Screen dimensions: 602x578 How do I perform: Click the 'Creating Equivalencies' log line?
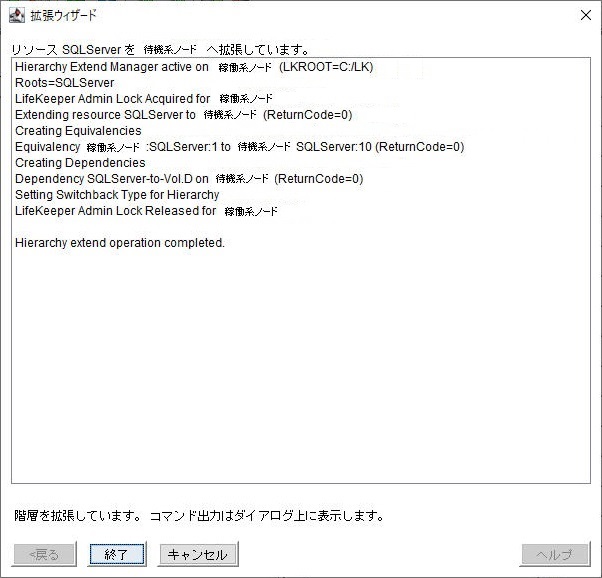pyautogui.click(x=78, y=131)
